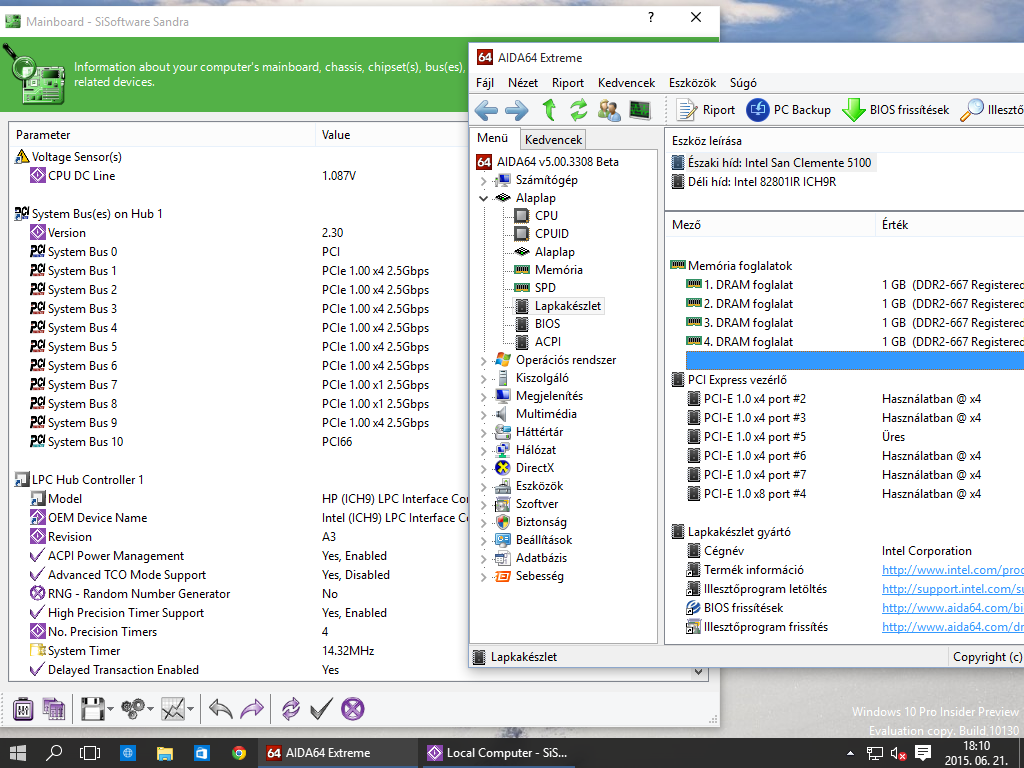
Task: Expand the Háttértár tree node
Action: pos(484,433)
